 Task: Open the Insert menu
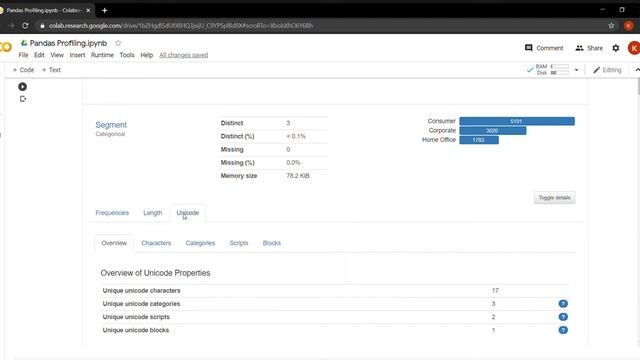[77, 55]
